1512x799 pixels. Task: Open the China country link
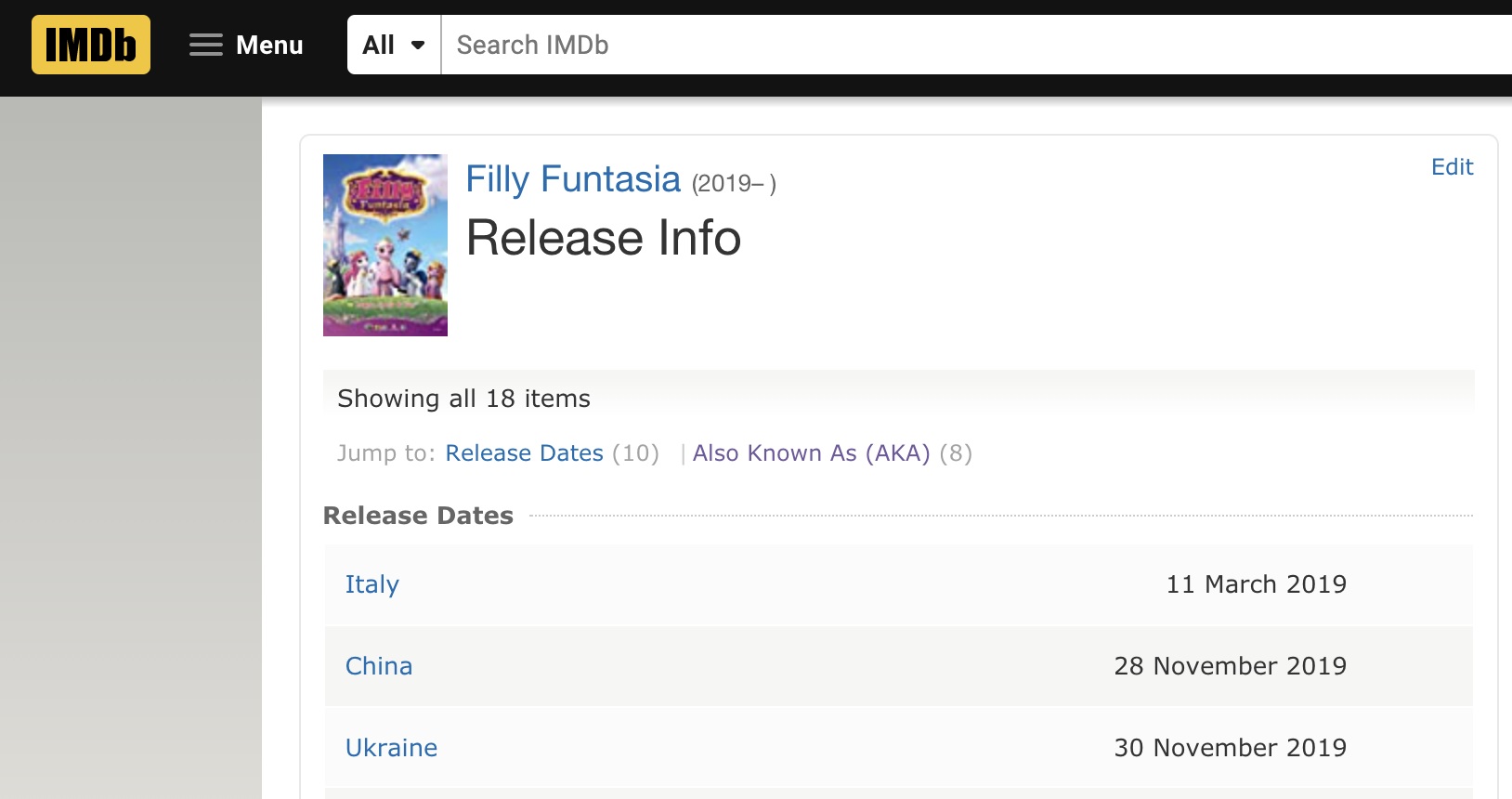click(379, 666)
